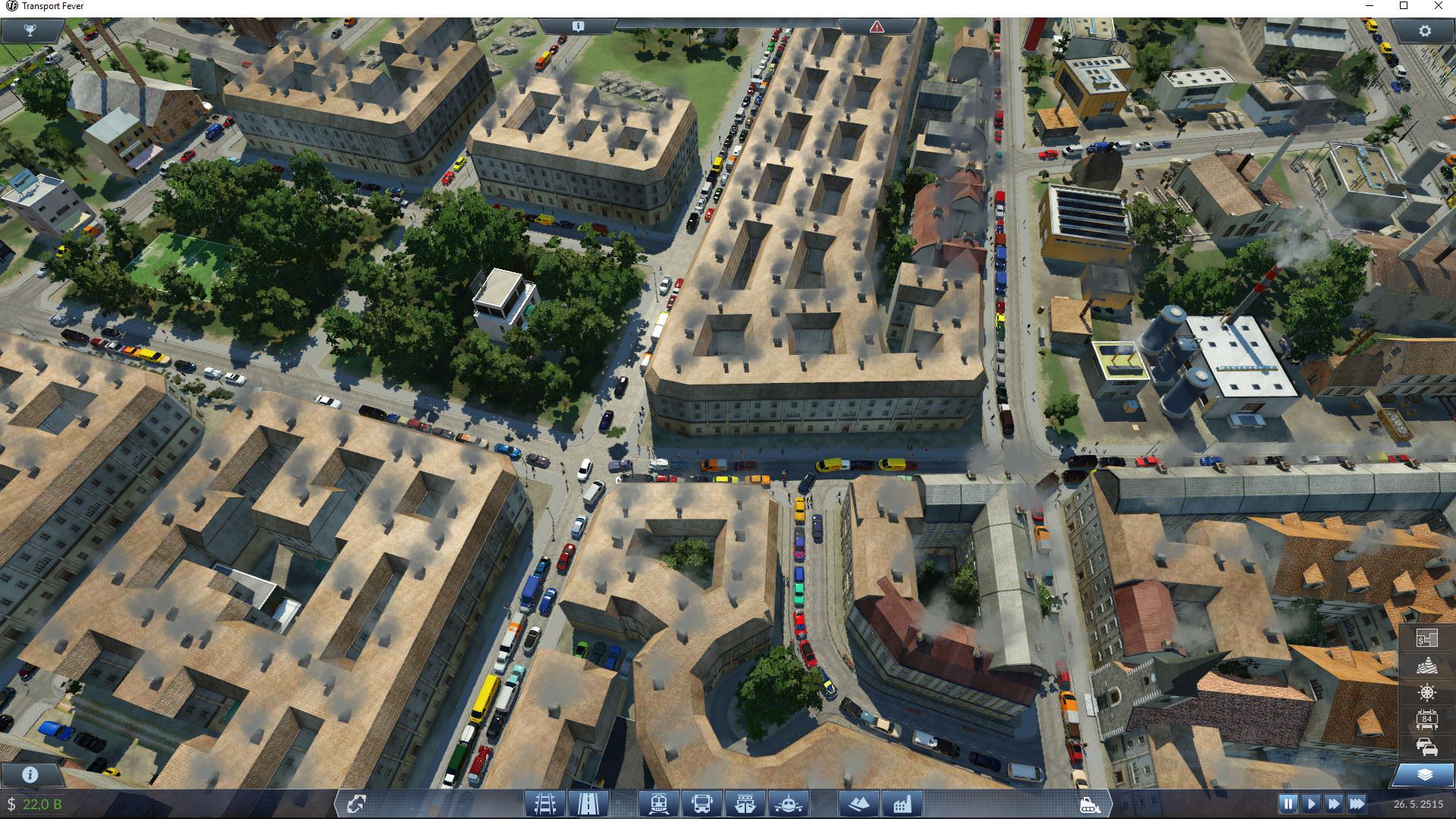1456x819 pixels.
Task: Set game speed to fast forward
Action: [1333, 804]
